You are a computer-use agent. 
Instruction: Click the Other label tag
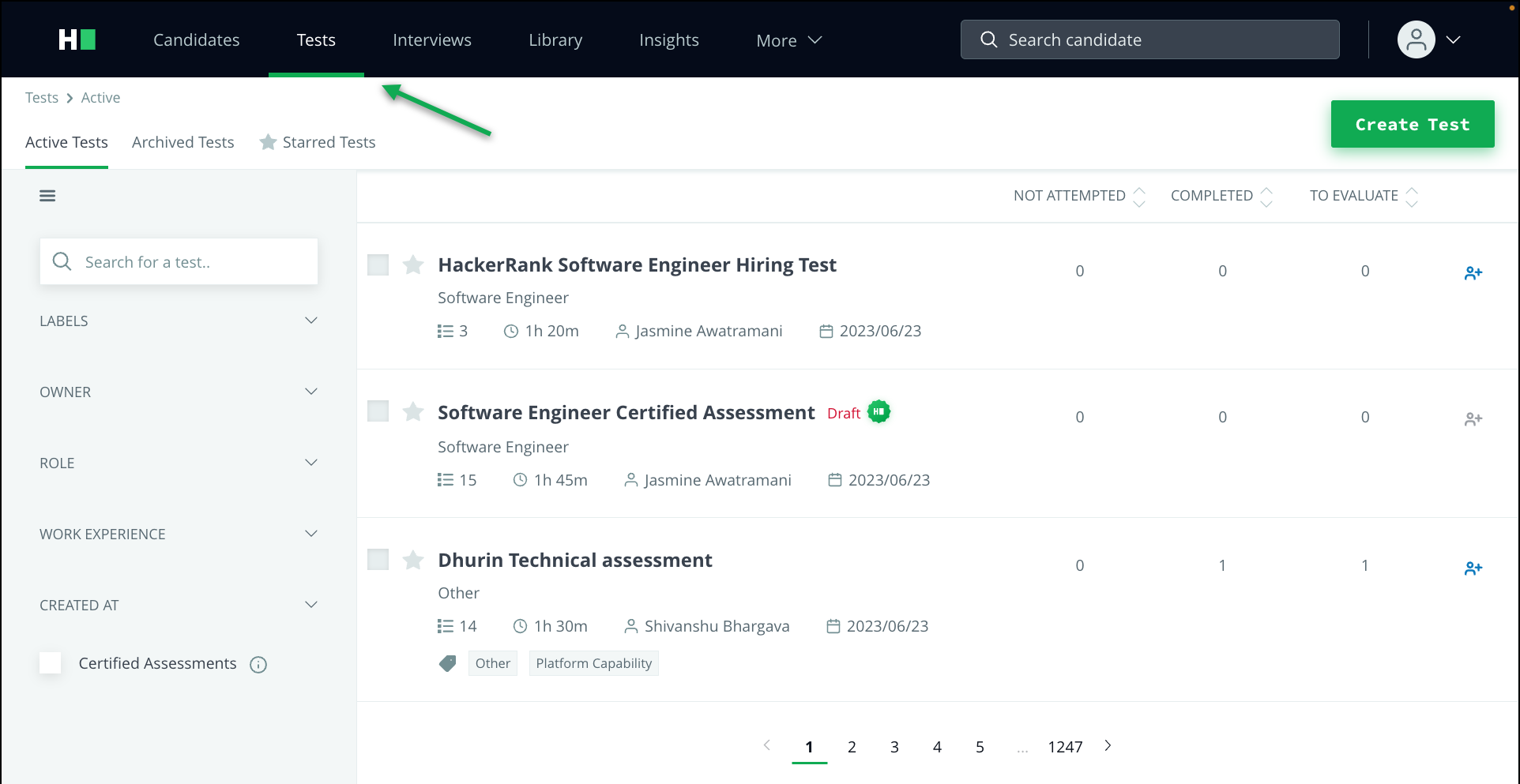493,663
